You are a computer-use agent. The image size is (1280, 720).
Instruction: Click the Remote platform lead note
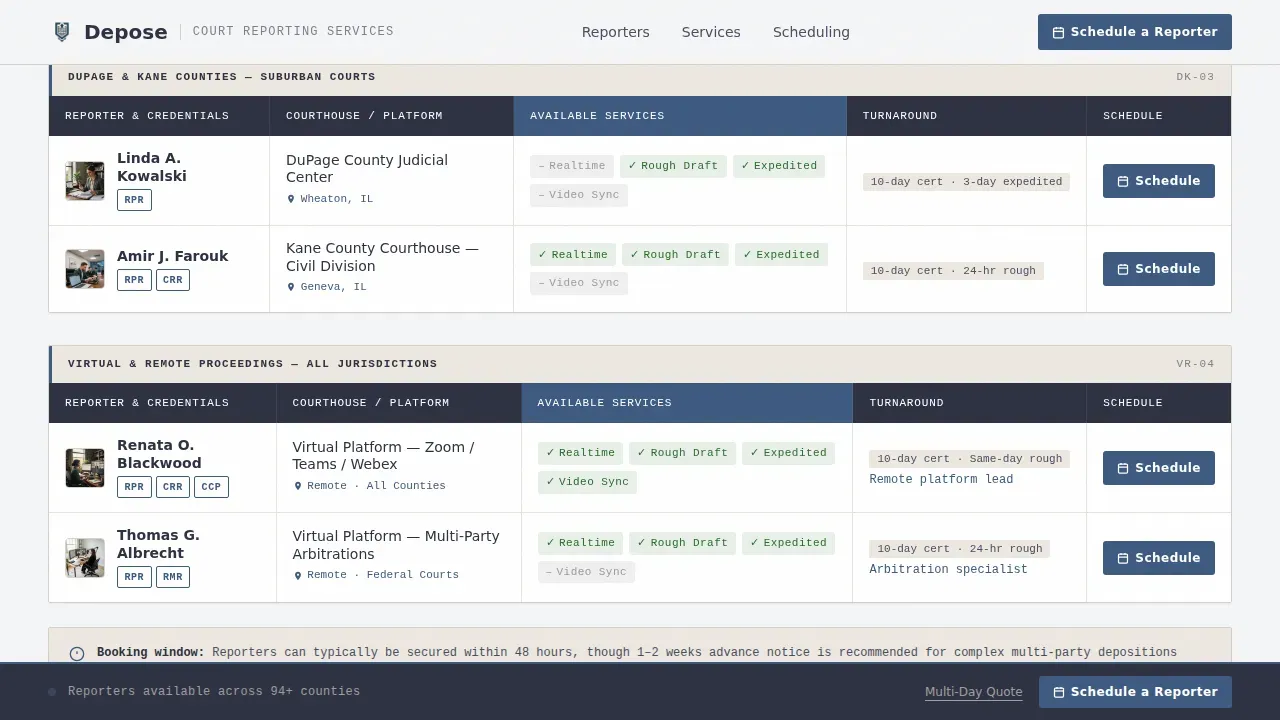point(941,480)
